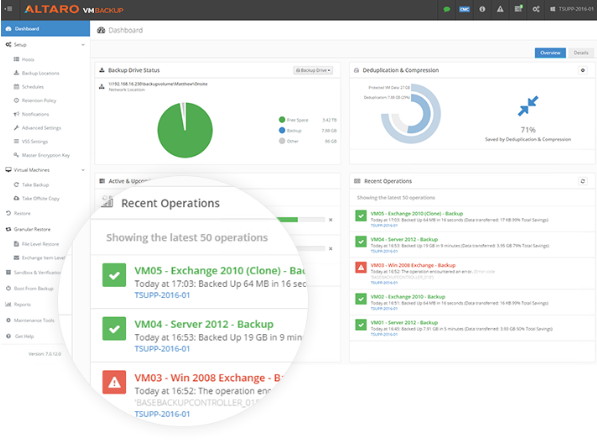Open VSS Settings in sidebar
The height and width of the screenshot is (442, 597).
click(x=35, y=142)
